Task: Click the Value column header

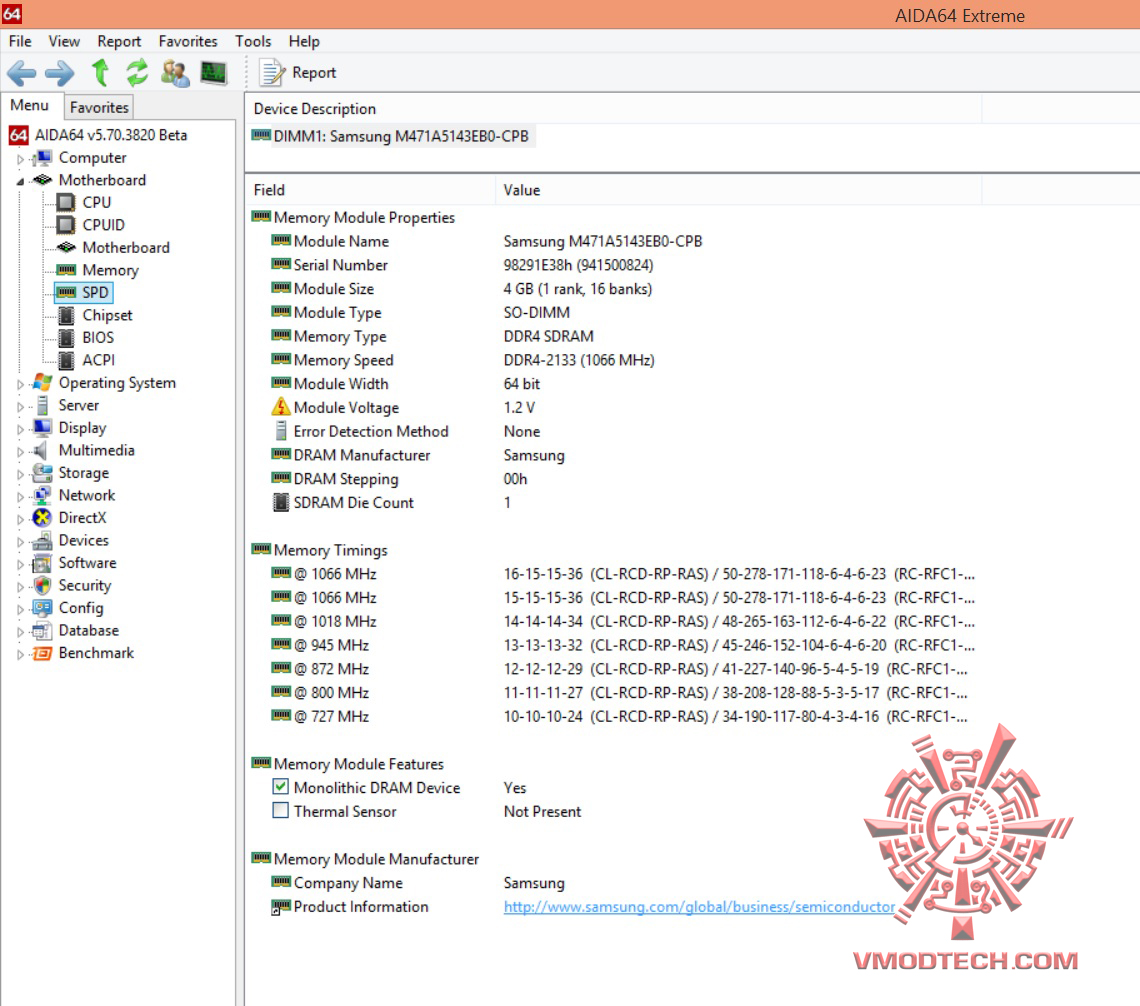Action: click(x=739, y=190)
